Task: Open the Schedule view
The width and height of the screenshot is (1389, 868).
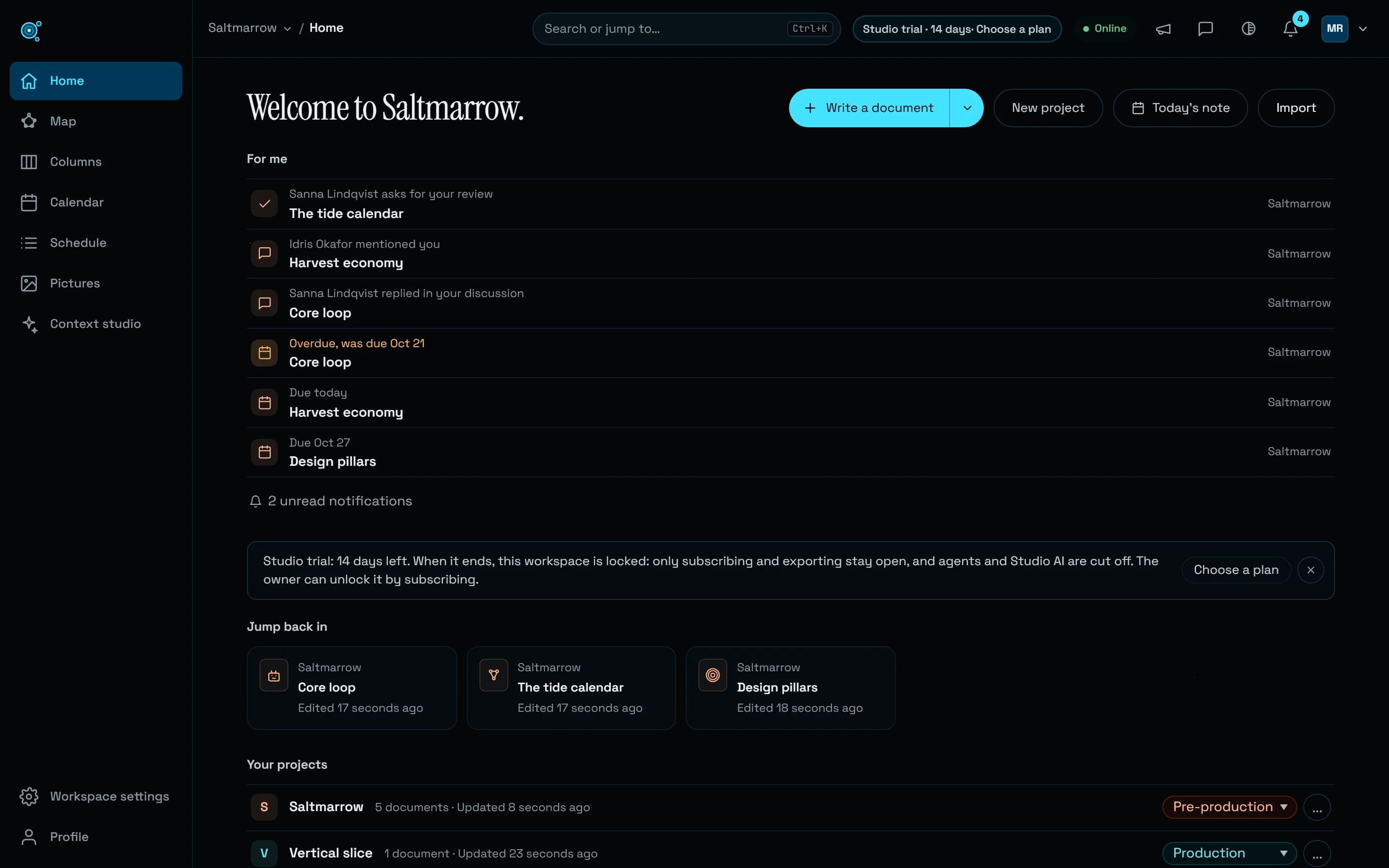Action: coord(96,243)
